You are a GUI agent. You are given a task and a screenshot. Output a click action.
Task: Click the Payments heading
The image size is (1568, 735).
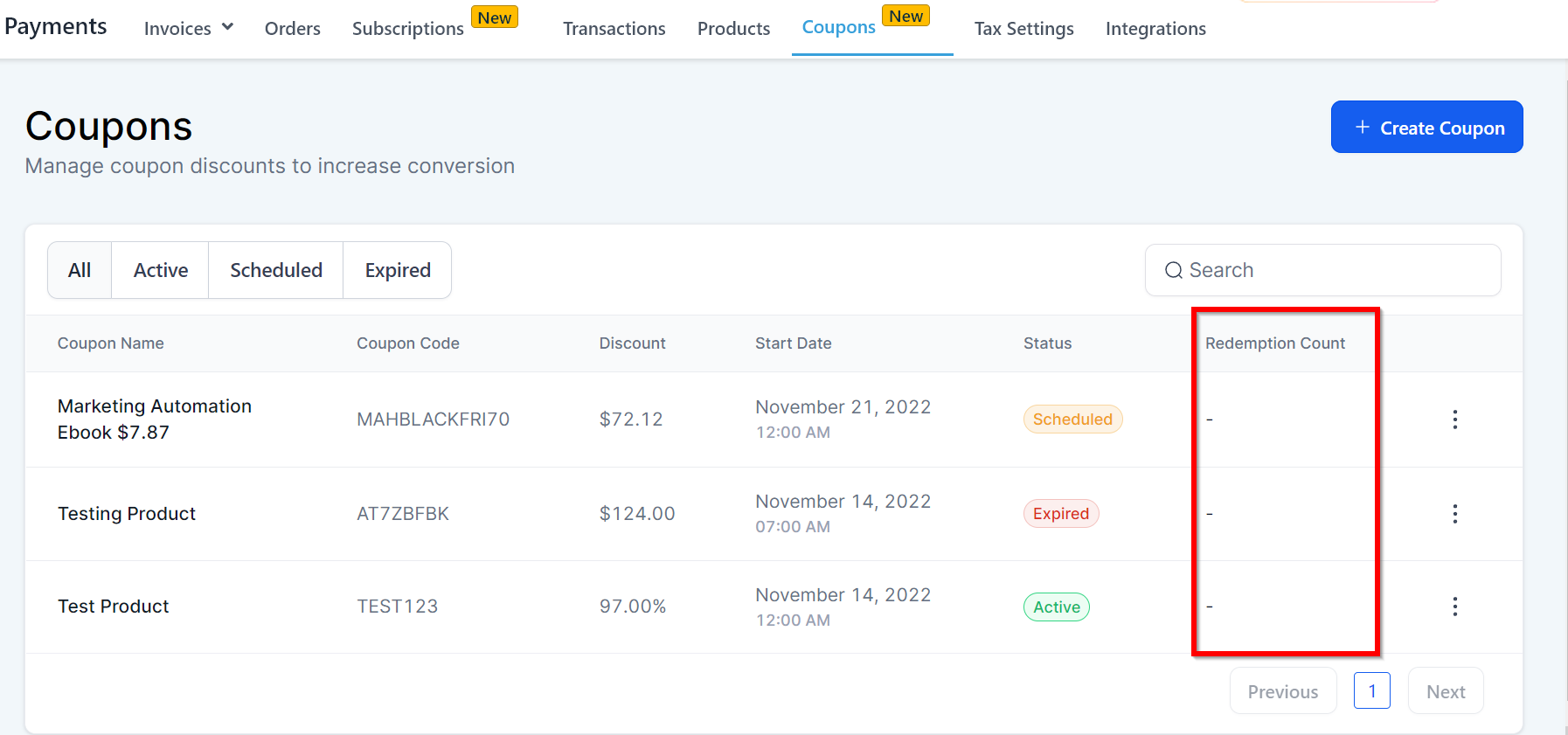pos(56,26)
